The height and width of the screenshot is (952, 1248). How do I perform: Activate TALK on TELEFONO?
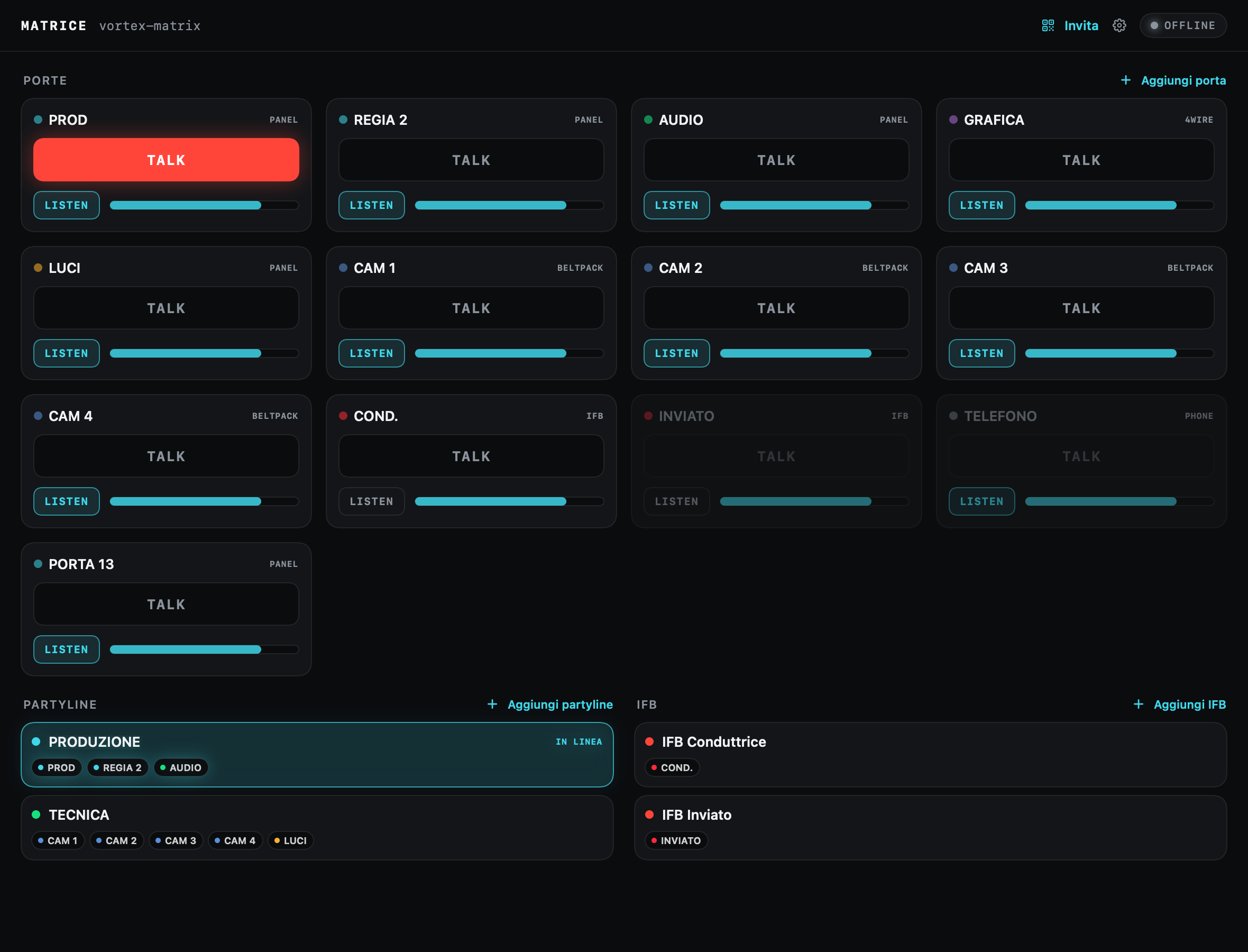click(1081, 455)
